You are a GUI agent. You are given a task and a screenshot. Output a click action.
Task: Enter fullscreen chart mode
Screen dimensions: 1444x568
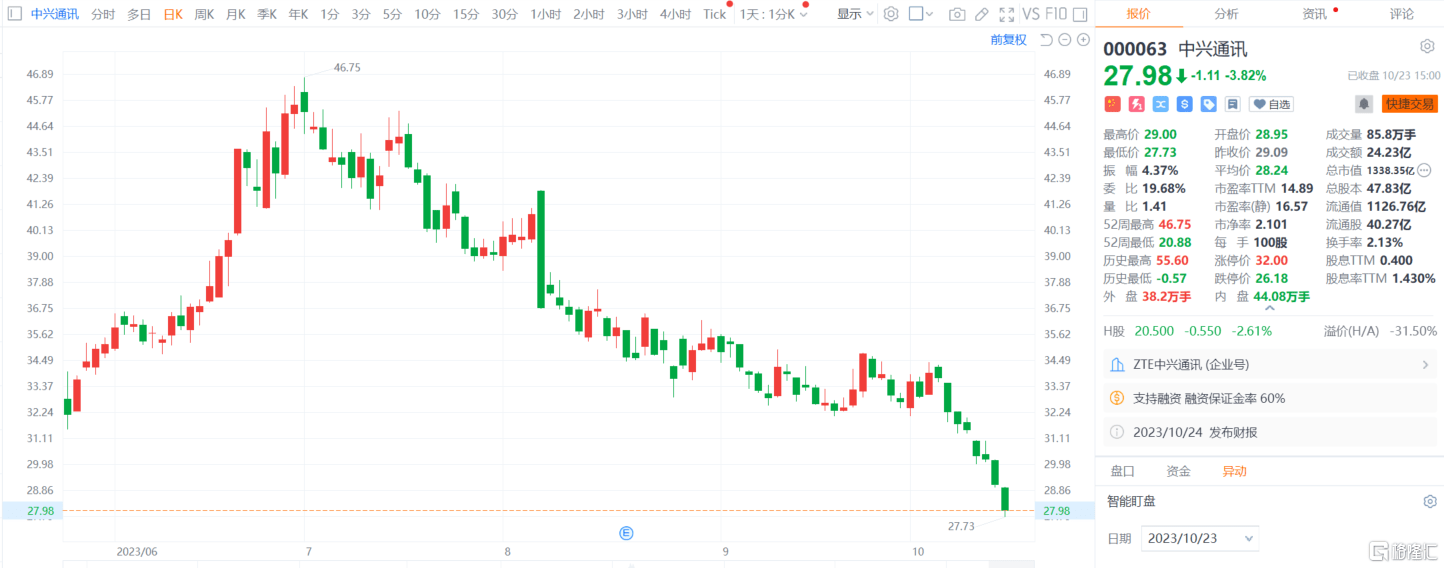(1005, 15)
